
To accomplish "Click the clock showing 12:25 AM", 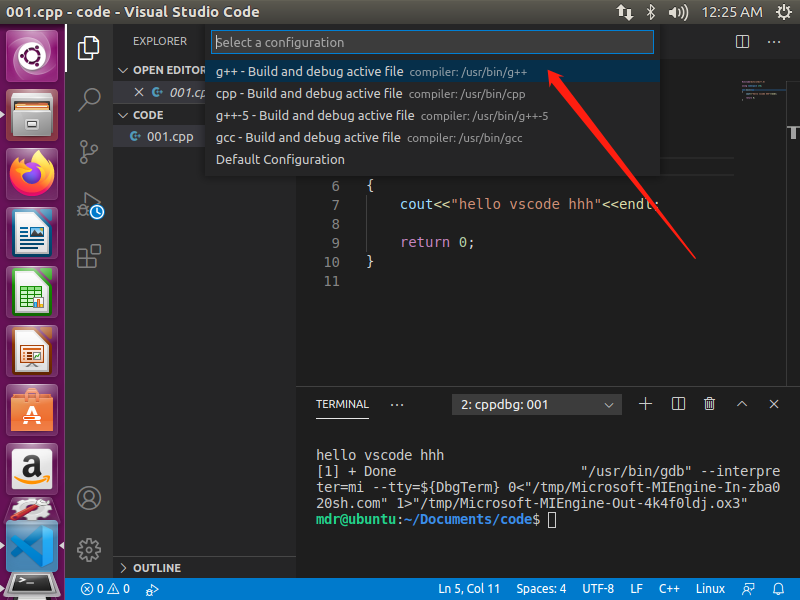I will 732,12.
